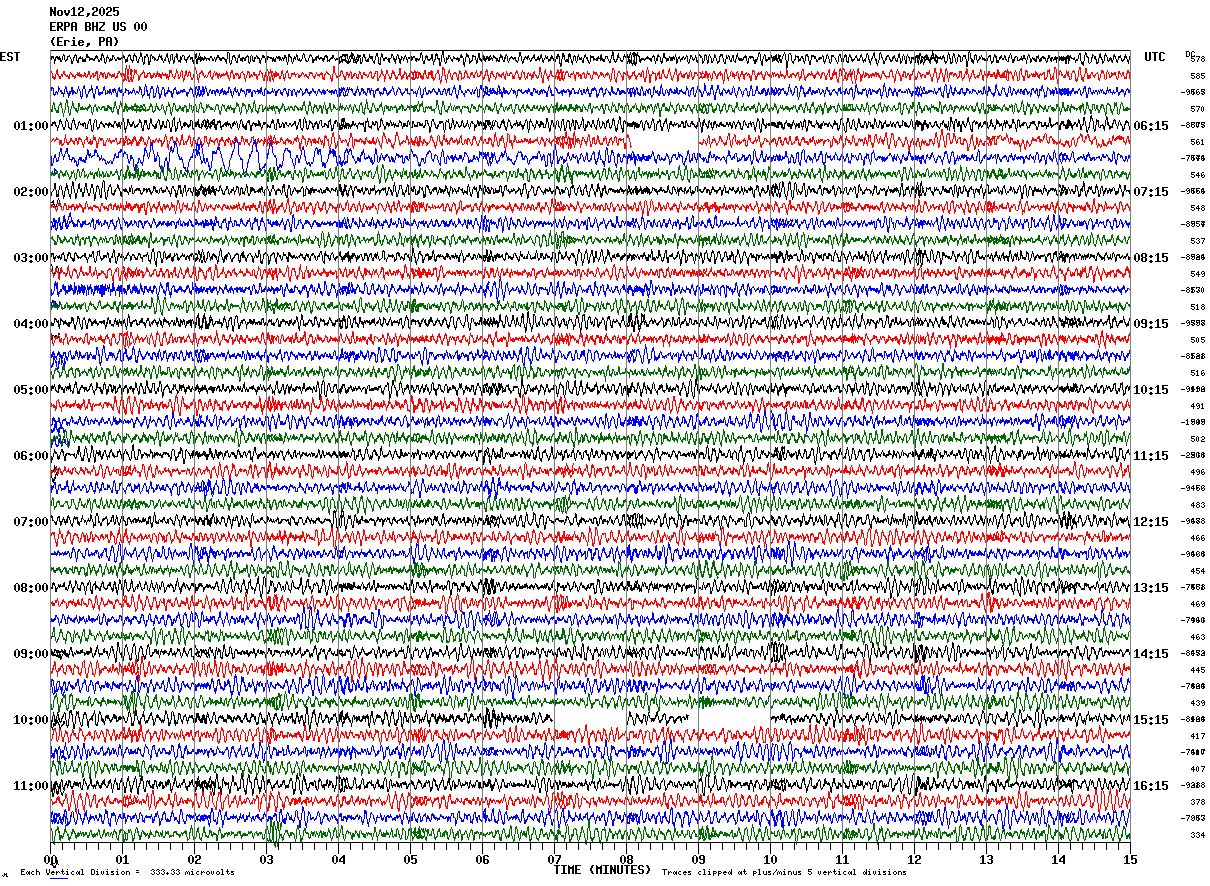
Task: Click the location label (Erie, PA)
Action: click(84, 42)
